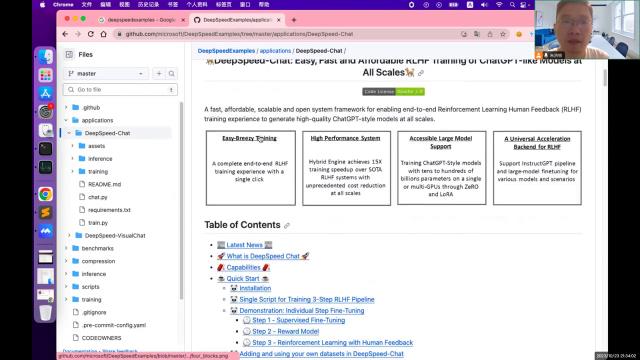Screen dimensions: 640x360
Task: Click the Apple menu icon
Action: (x=42, y=5)
